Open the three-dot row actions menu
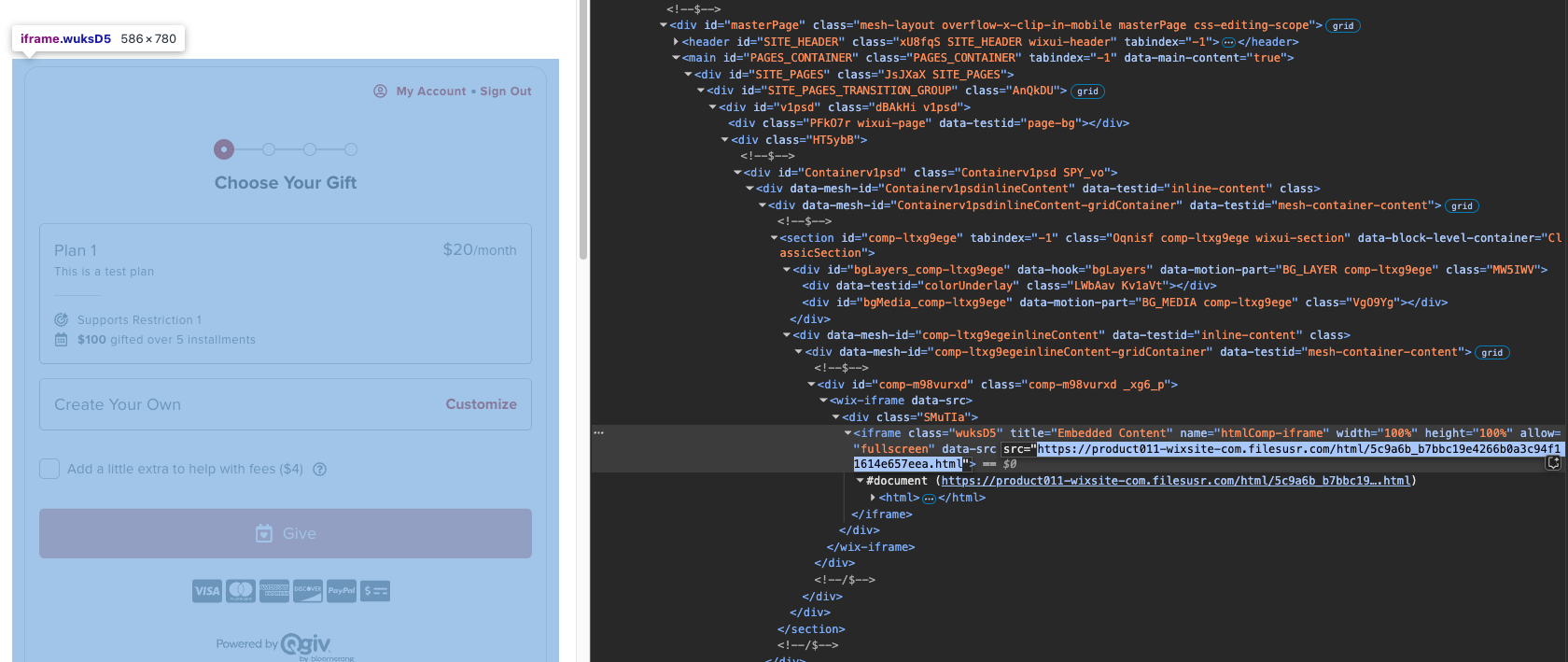Screen dimensions: 1568x662 coord(598,432)
